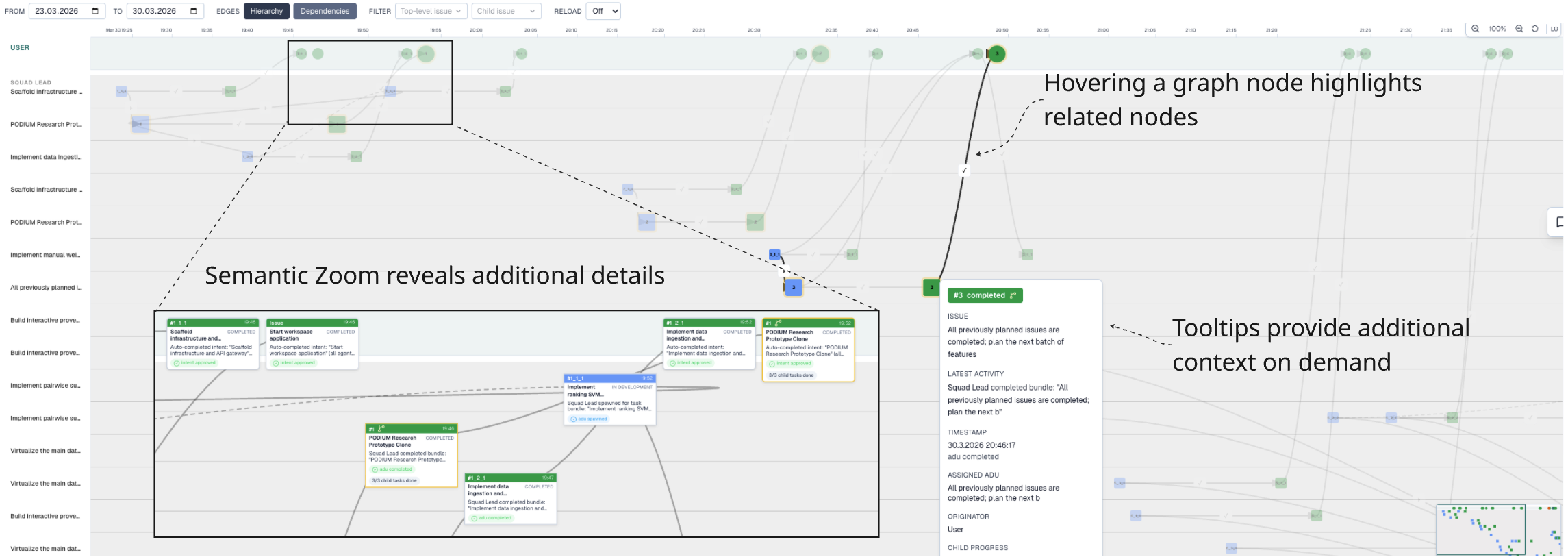1568x557 pixels.
Task: Toggle Hierarchy edges button
Action: pos(266,11)
